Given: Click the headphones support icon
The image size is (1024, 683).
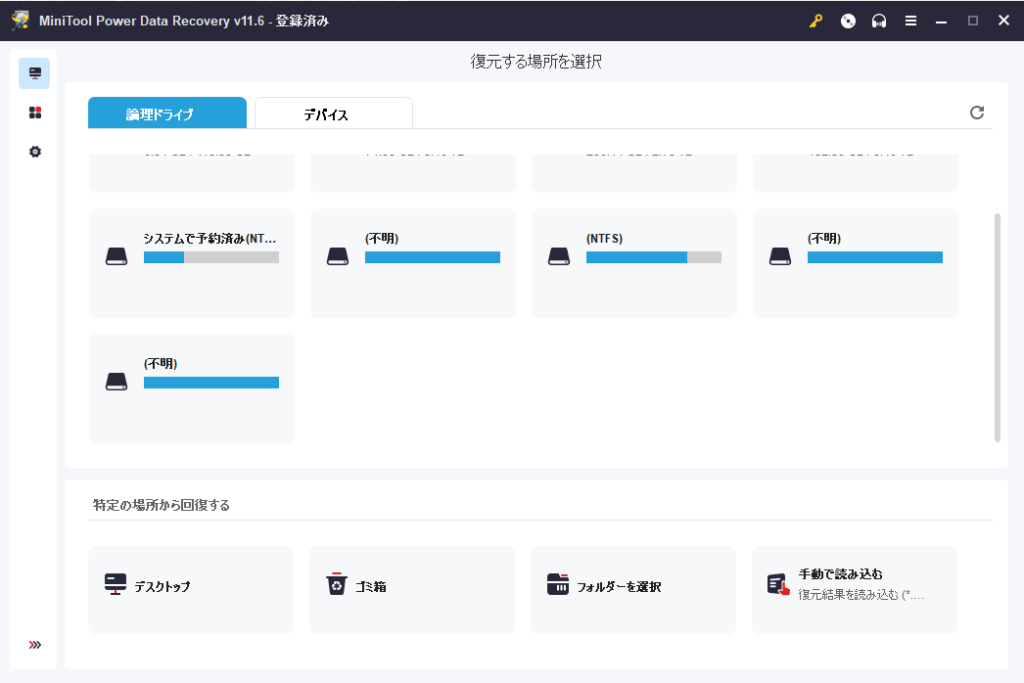Looking at the screenshot, I should click(879, 21).
